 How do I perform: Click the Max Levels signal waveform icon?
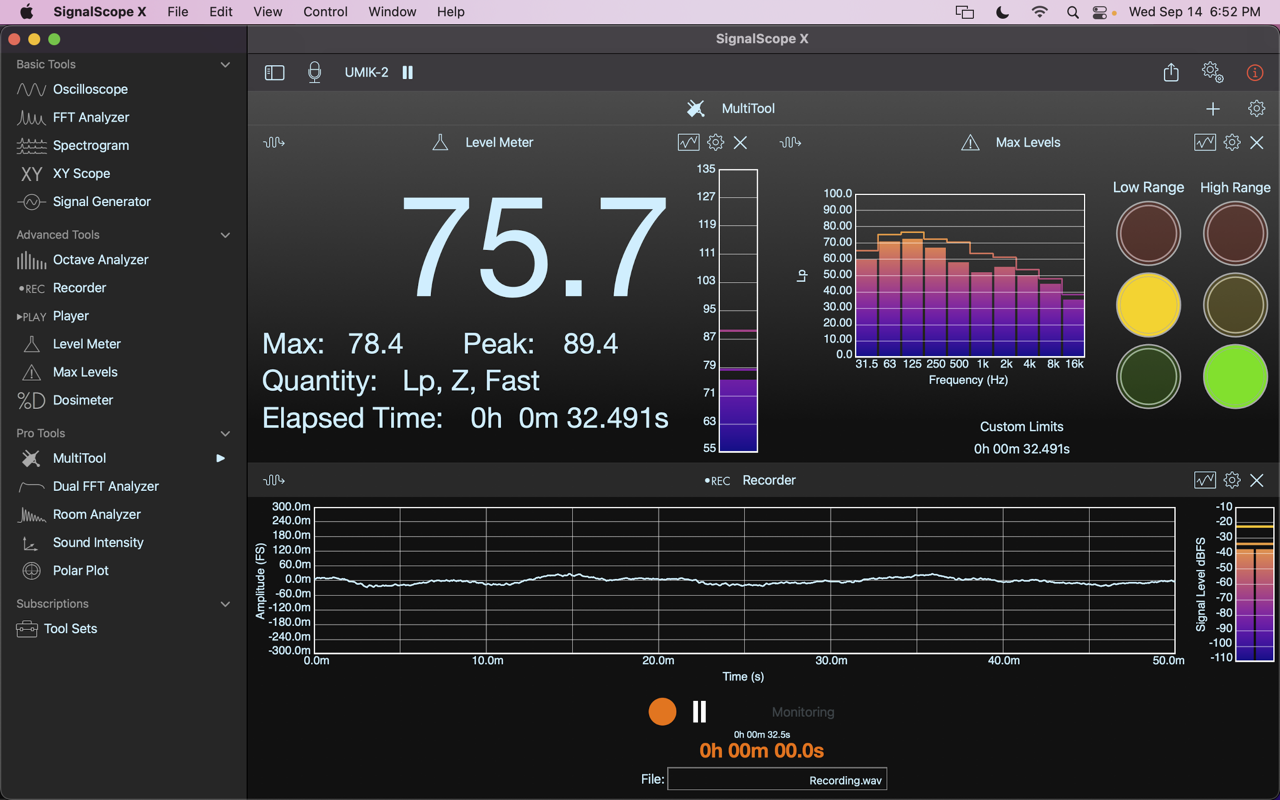click(790, 142)
